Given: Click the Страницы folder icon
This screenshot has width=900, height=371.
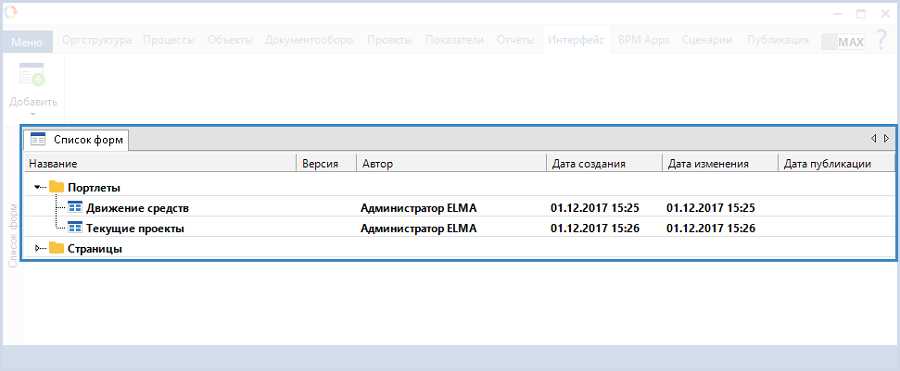Looking at the screenshot, I should tap(56, 249).
